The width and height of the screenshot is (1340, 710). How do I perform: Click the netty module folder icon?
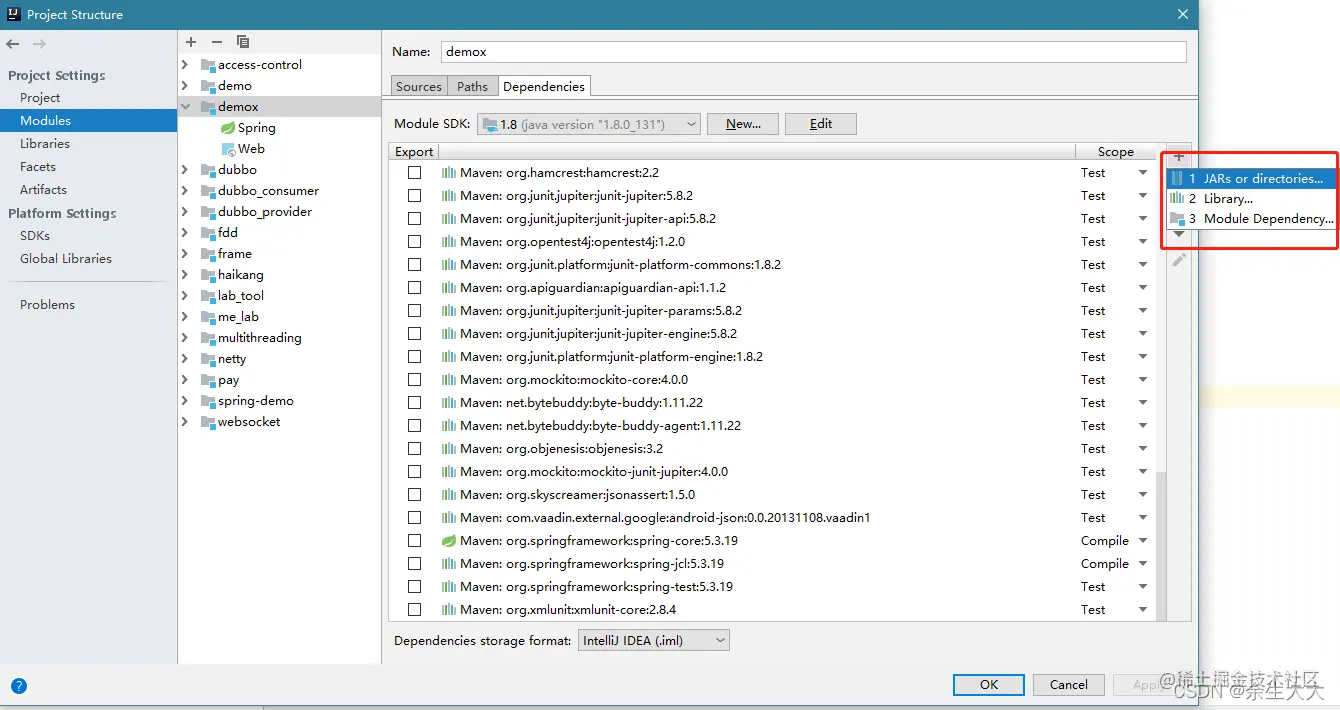coord(208,359)
